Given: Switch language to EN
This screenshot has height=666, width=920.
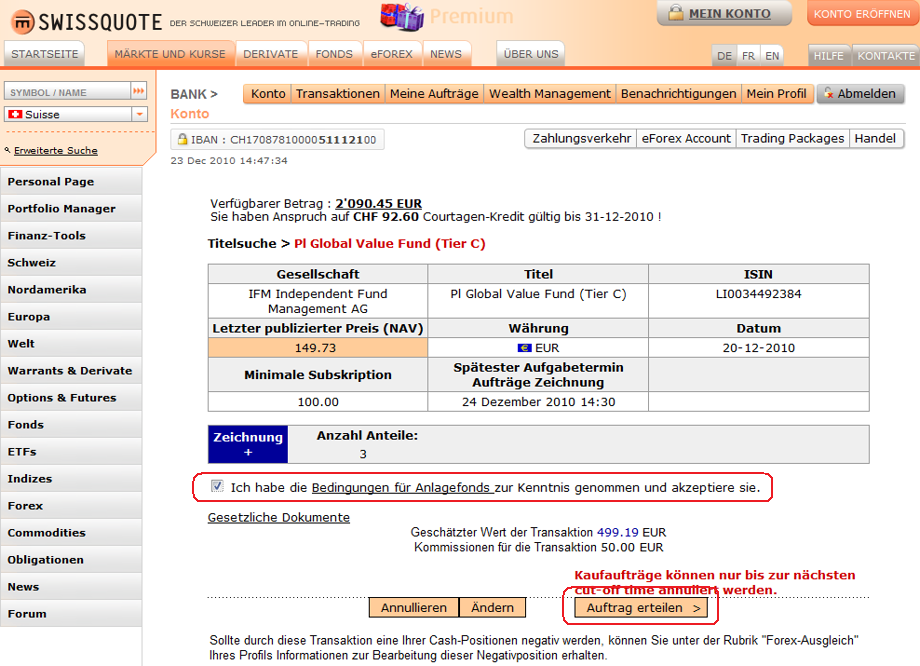Looking at the screenshot, I should [x=773, y=56].
